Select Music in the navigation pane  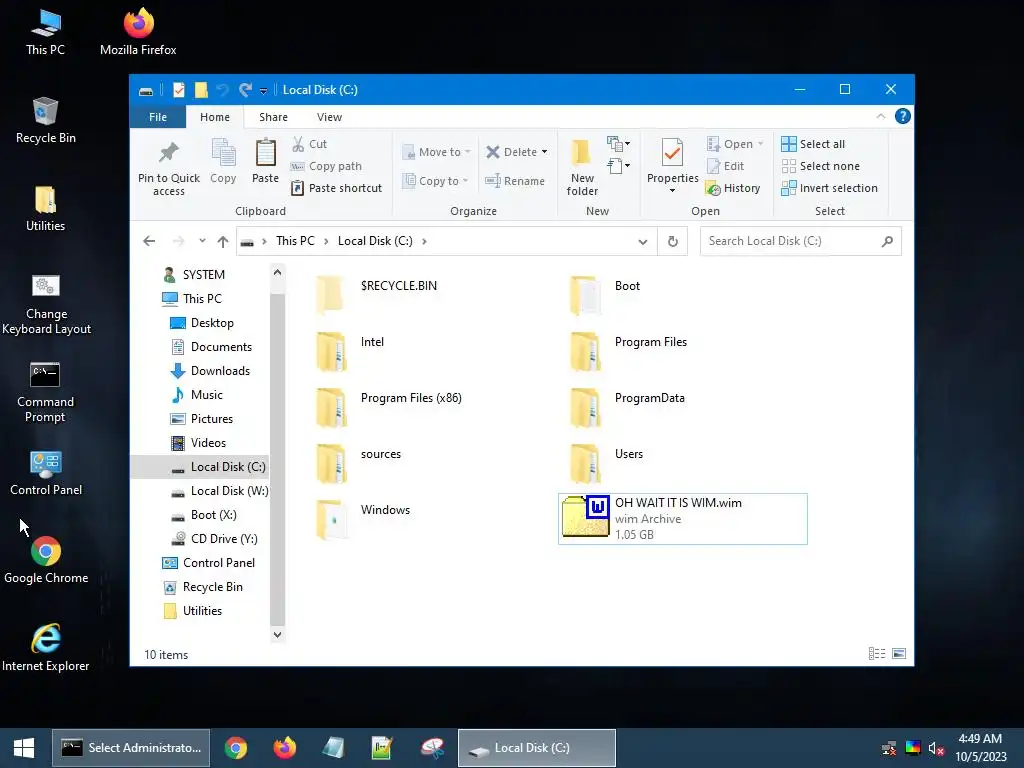[x=206, y=395]
